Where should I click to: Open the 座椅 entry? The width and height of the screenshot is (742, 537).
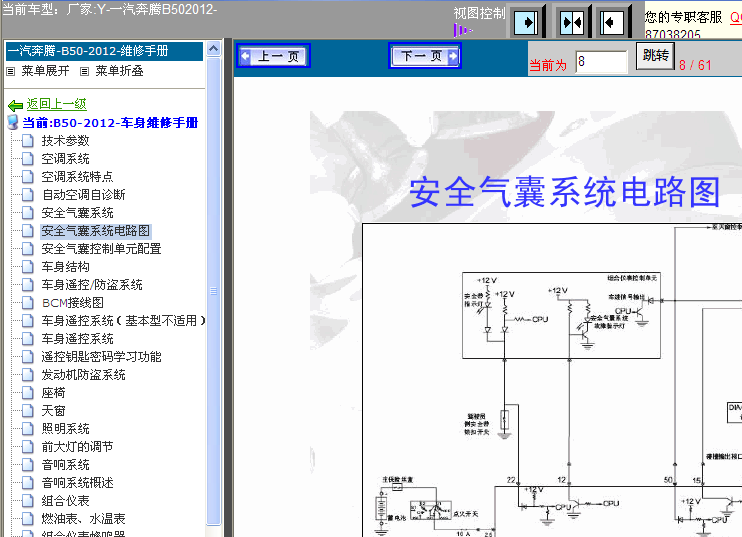tap(53, 392)
